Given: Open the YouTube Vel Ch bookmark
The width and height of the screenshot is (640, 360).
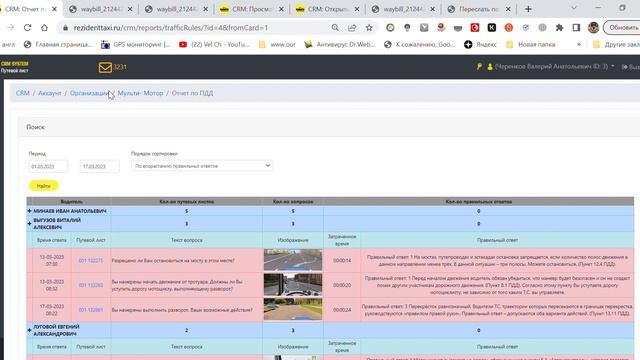Looking at the screenshot, I should (214, 44).
